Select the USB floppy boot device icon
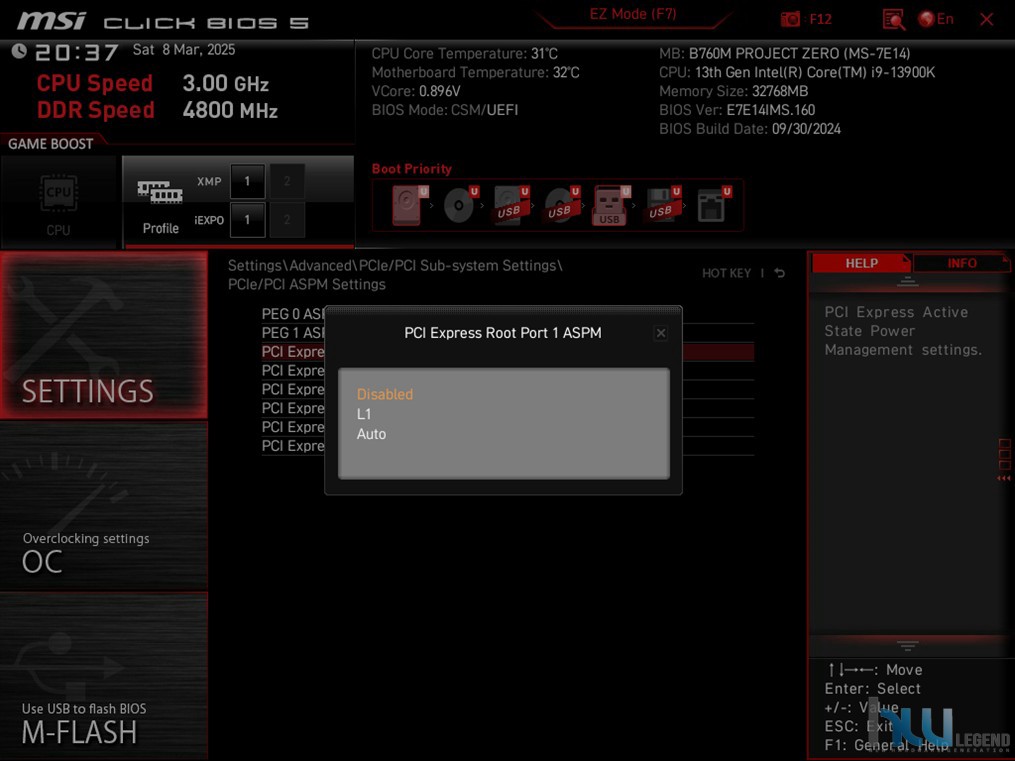The image size is (1015, 761). [x=663, y=205]
